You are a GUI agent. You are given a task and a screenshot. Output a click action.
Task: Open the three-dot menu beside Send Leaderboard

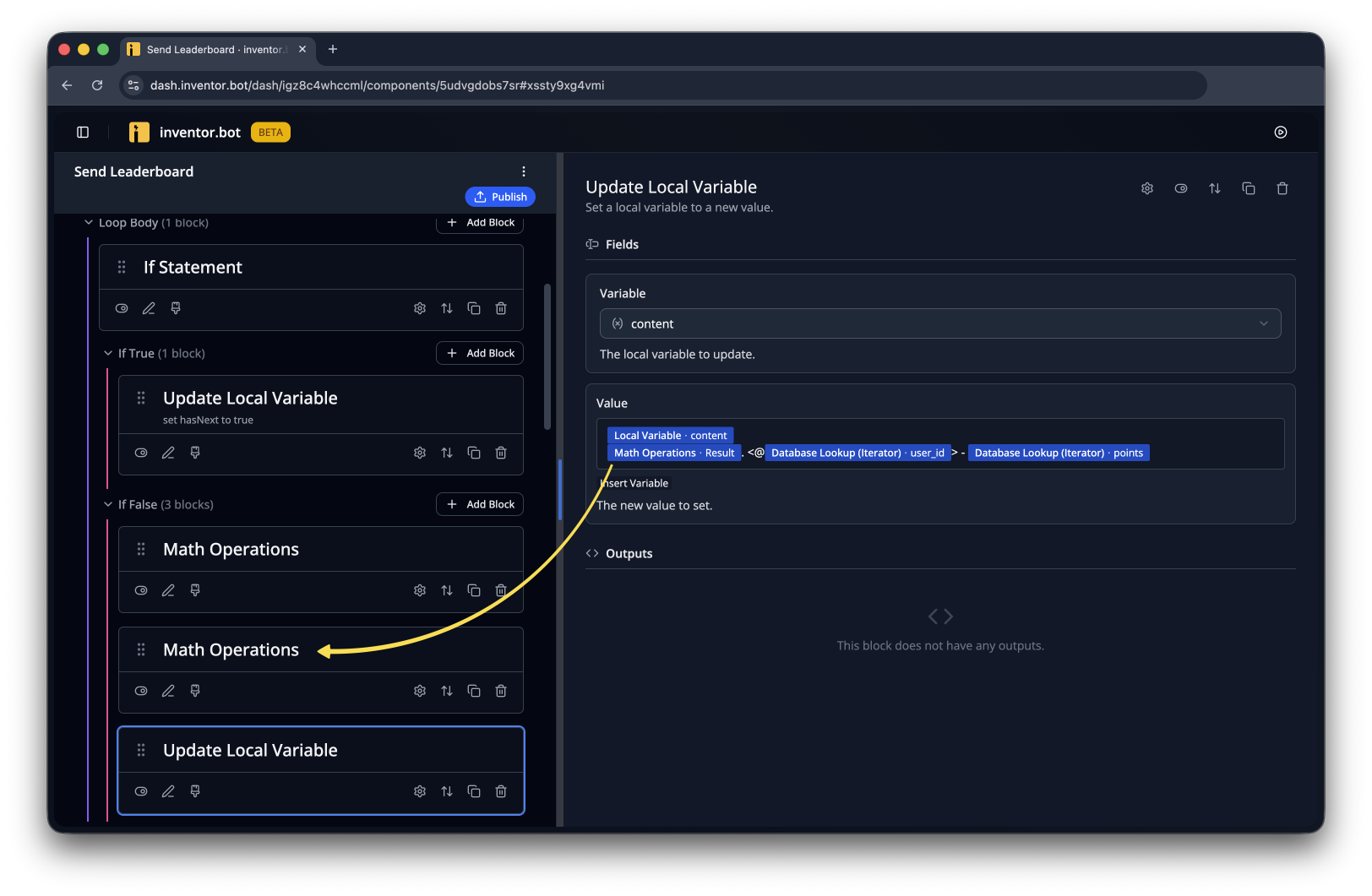tap(524, 171)
